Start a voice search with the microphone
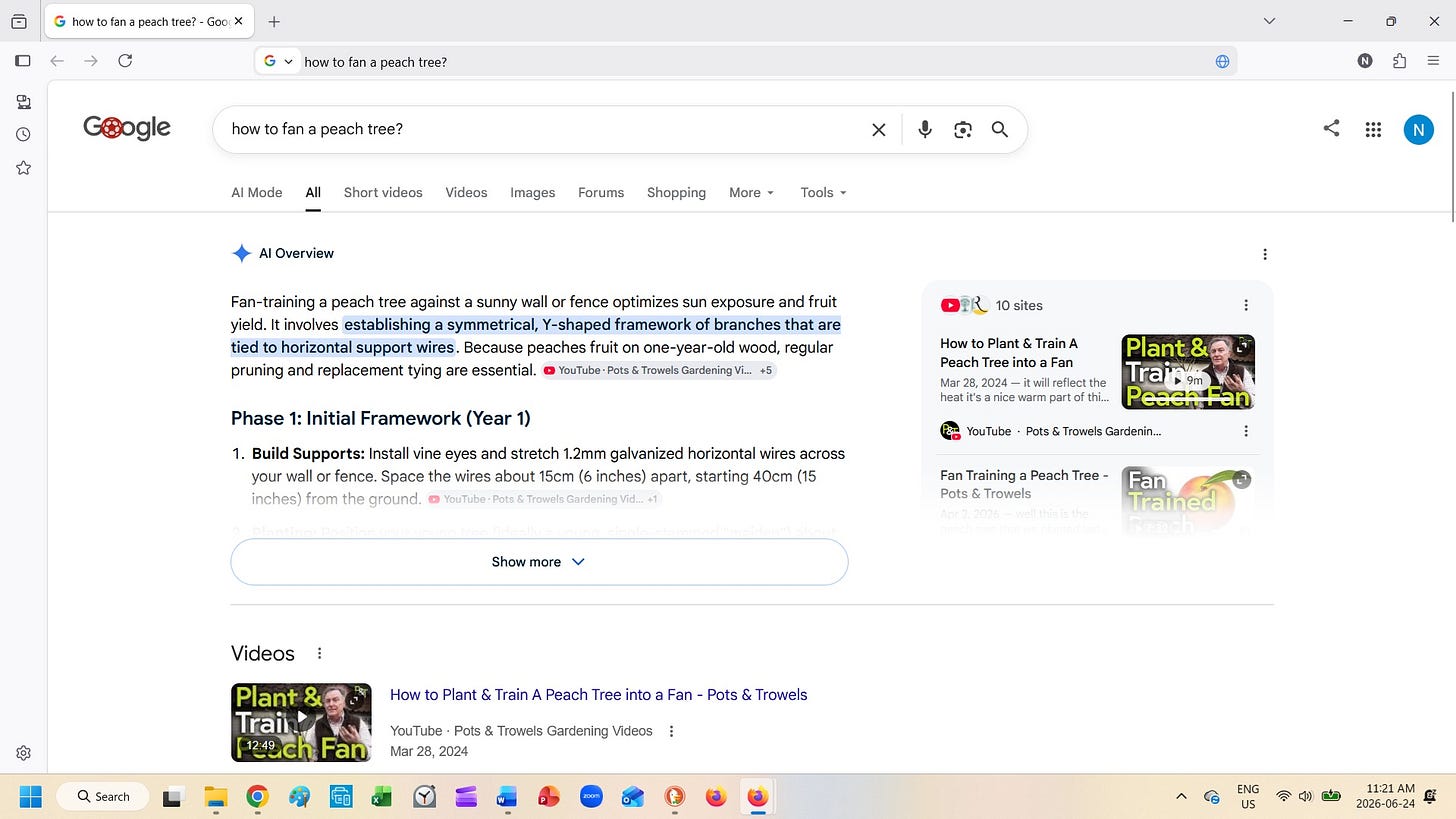Image resolution: width=1456 pixels, height=819 pixels. 925,129
